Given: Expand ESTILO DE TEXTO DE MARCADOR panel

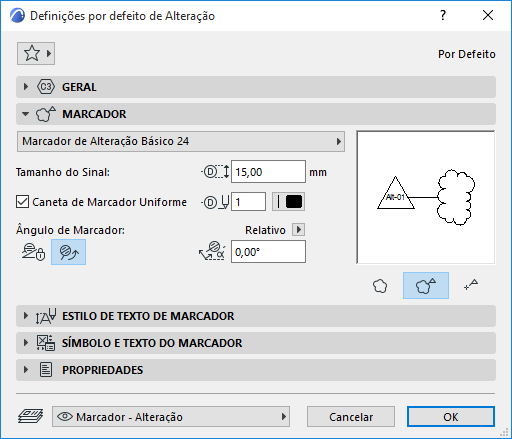Looking at the screenshot, I should point(256,316).
